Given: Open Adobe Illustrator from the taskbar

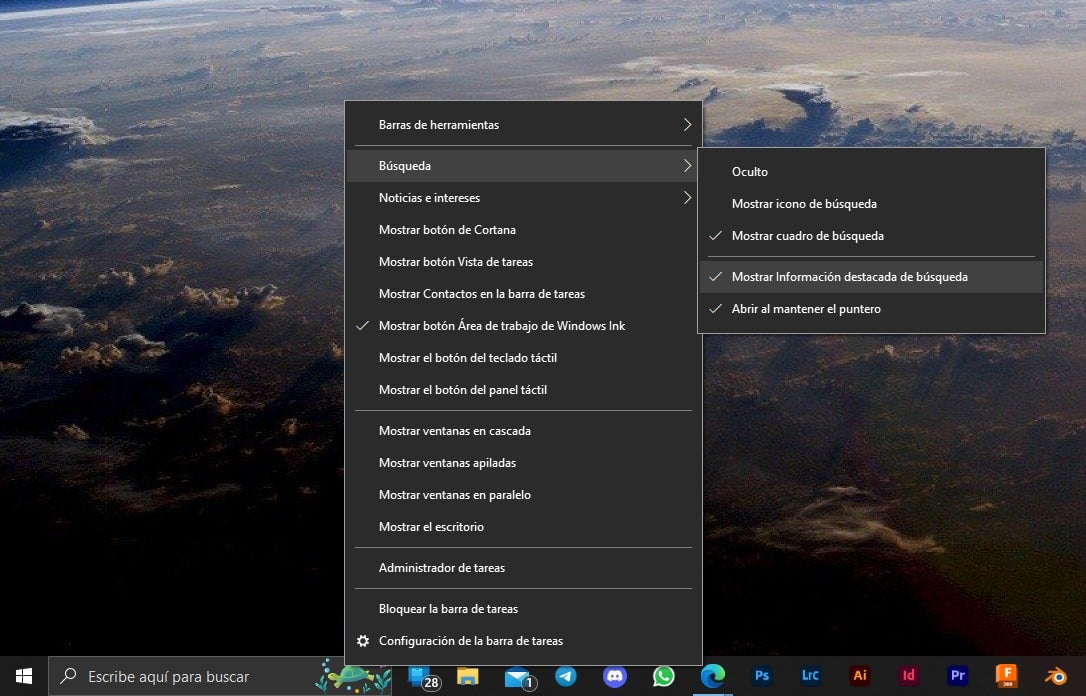Looking at the screenshot, I should click(x=859, y=676).
